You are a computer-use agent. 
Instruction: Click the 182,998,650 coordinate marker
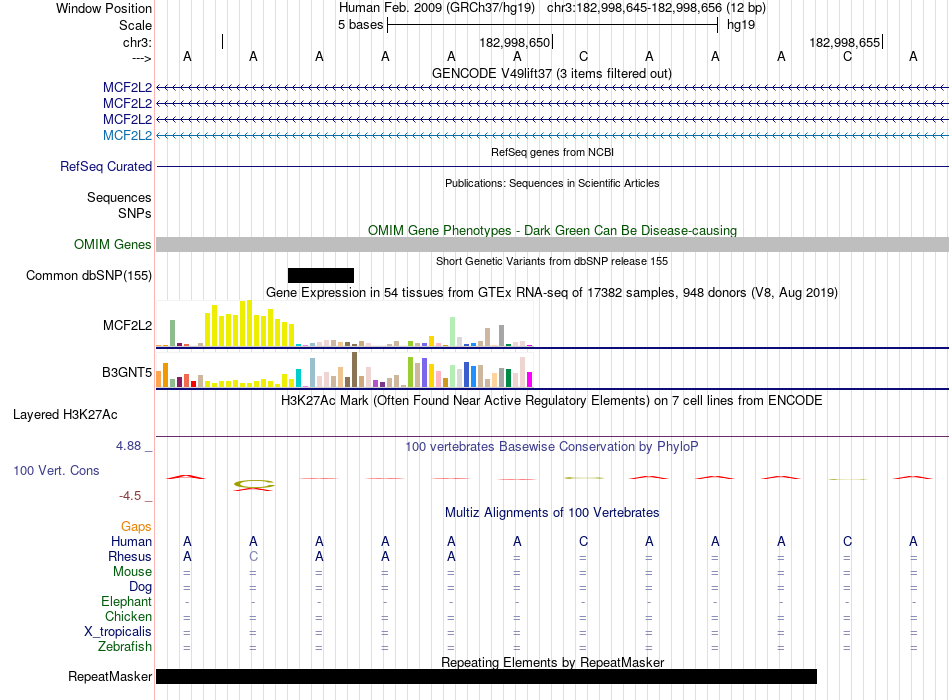click(514, 42)
